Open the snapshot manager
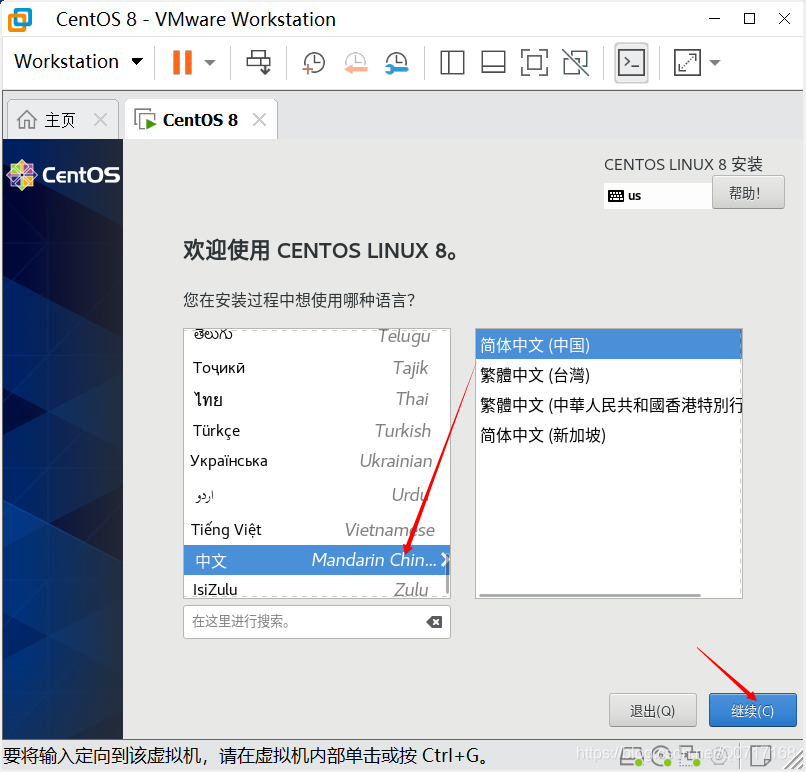The width and height of the screenshot is (806, 772). (396, 63)
